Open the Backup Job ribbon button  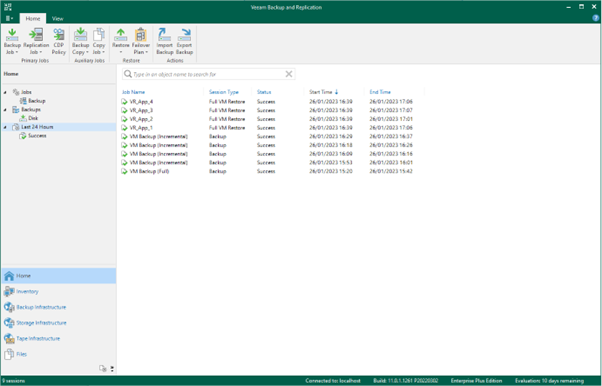[12, 41]
